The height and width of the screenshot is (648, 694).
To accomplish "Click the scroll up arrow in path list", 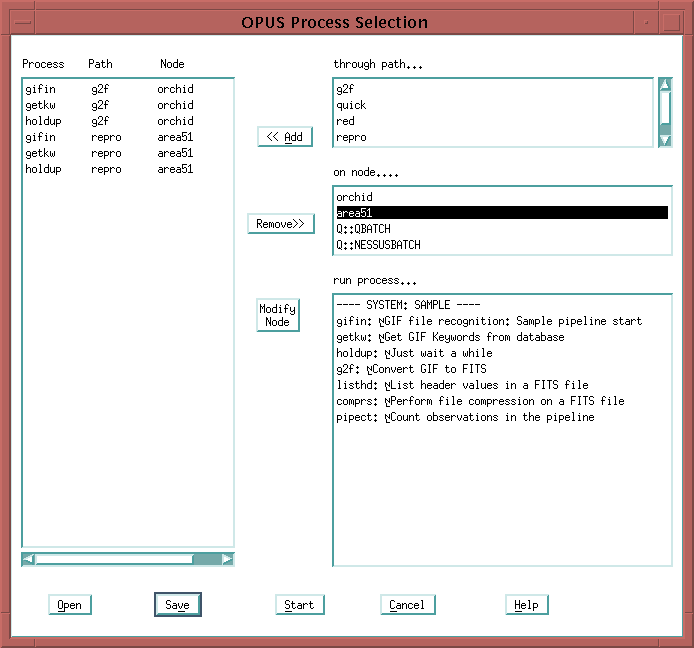I will [665, 86].
